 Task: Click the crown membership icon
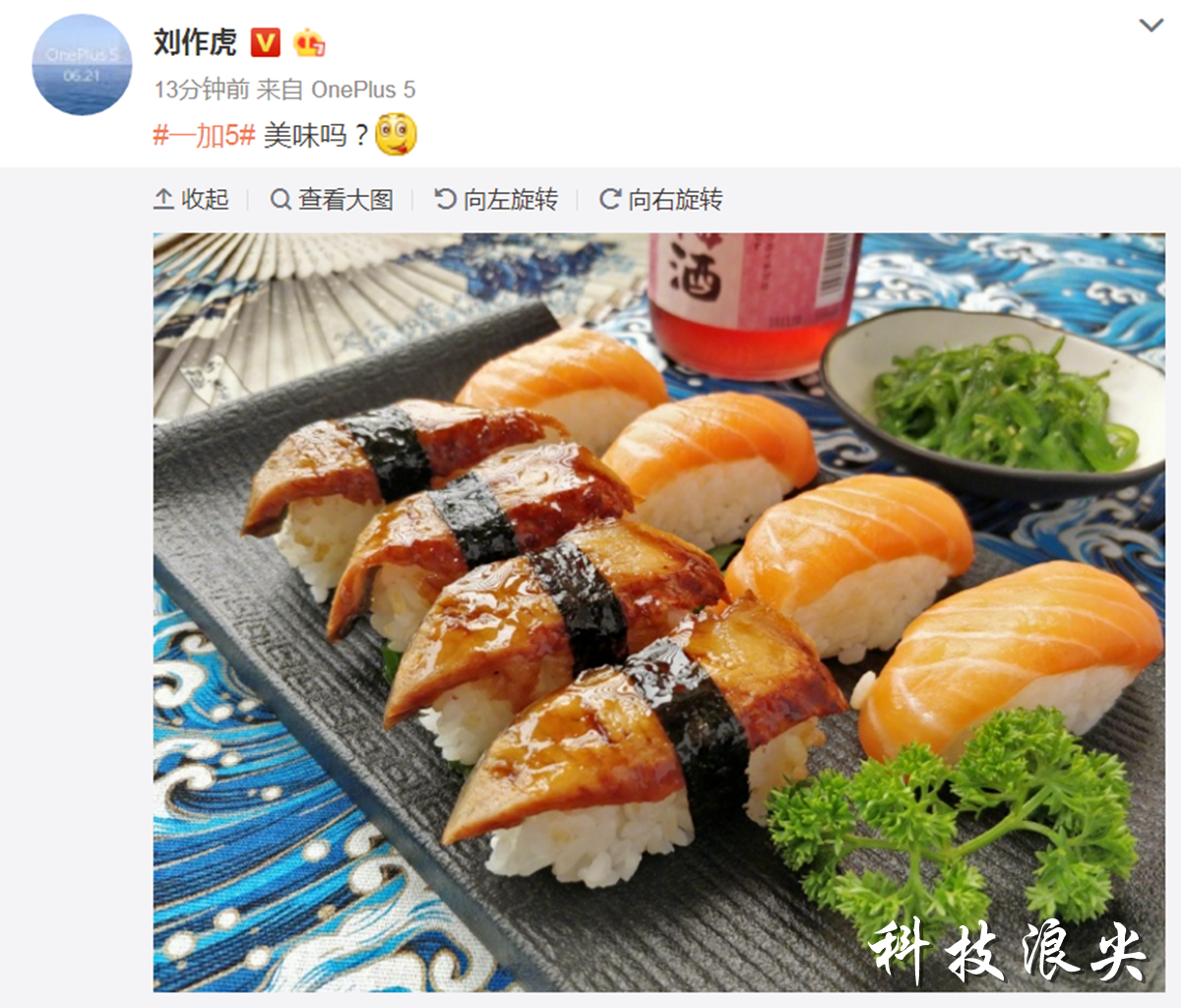tap(308, 42)
